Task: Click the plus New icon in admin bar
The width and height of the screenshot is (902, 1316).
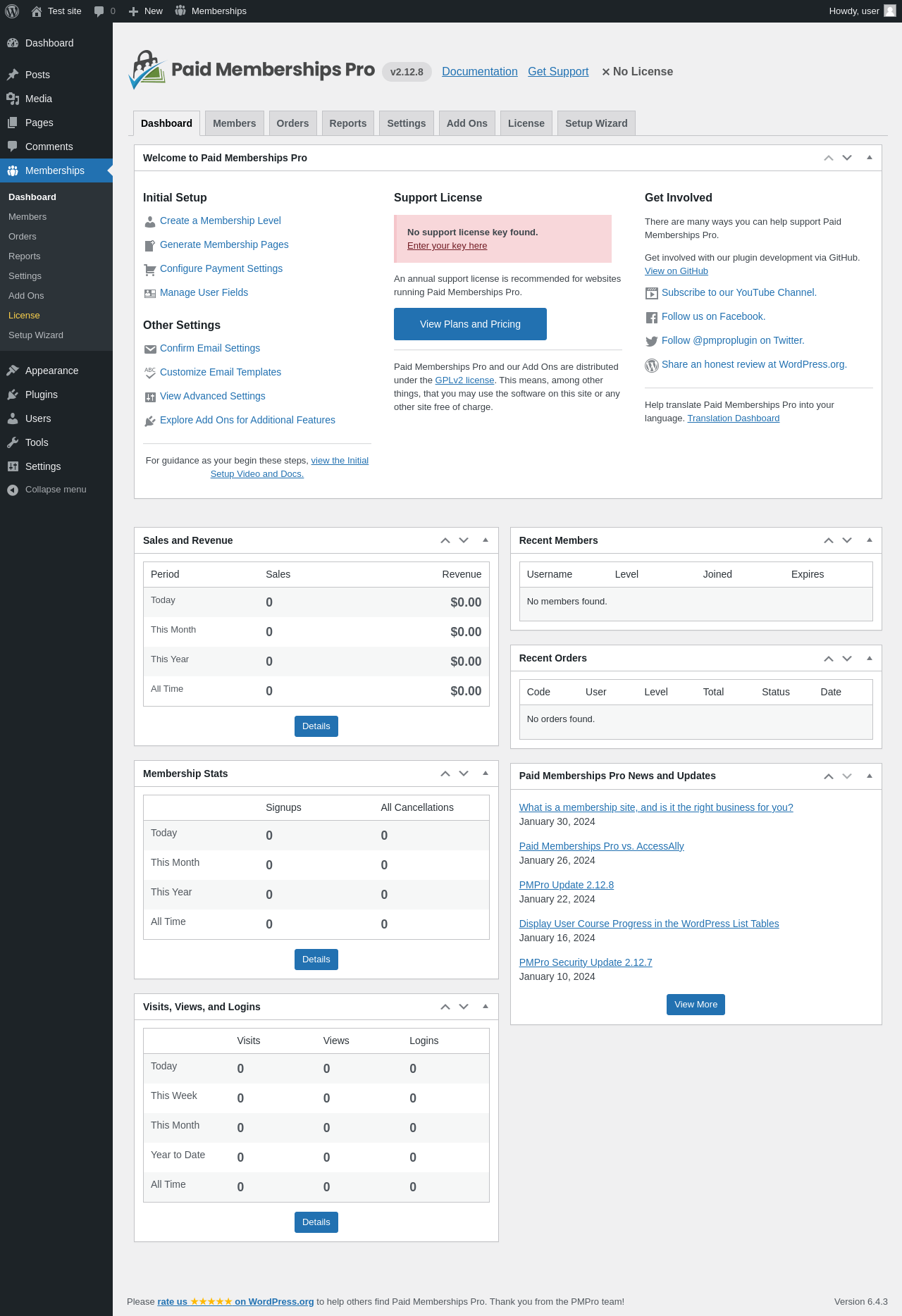Action: point(133,11)
